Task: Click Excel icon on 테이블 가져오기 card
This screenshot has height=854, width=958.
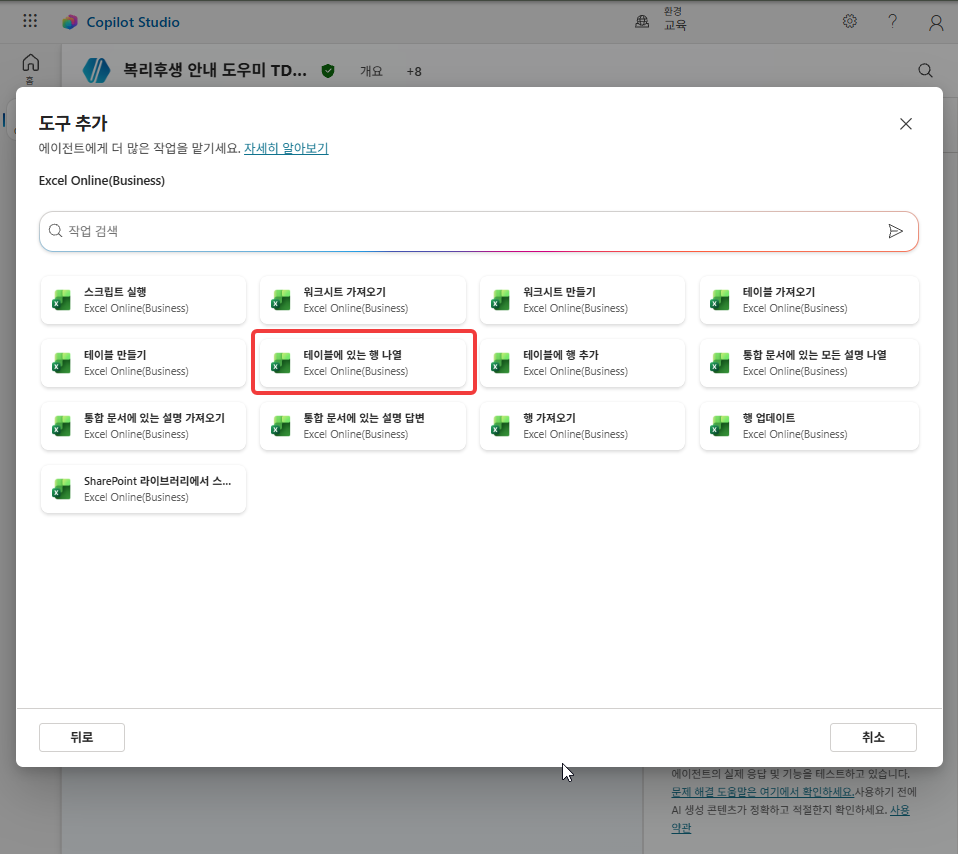Action: [720, 300]
